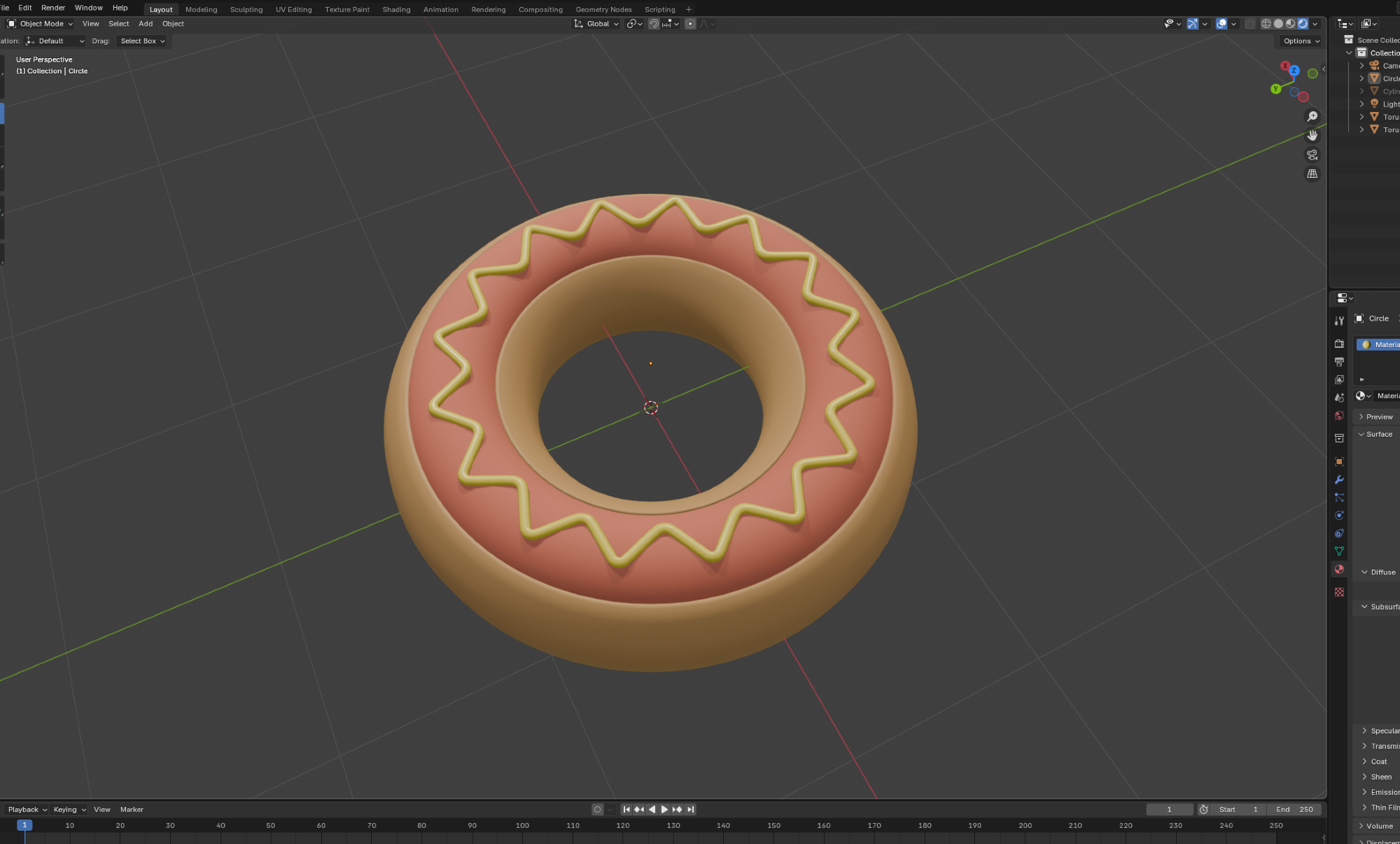Open the Render menu

pos(53,8)
